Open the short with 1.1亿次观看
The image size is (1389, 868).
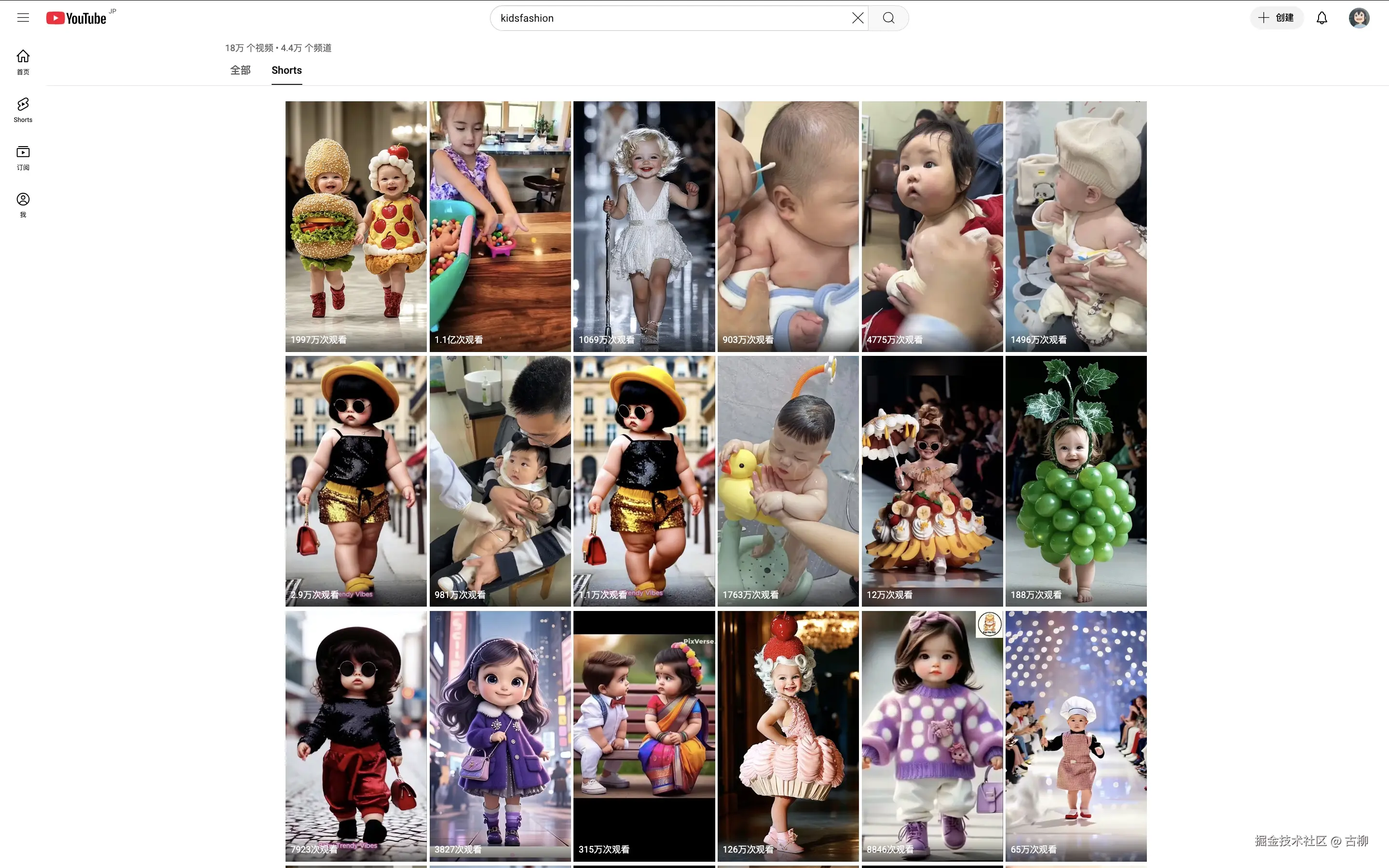click(x=500, y=226)
